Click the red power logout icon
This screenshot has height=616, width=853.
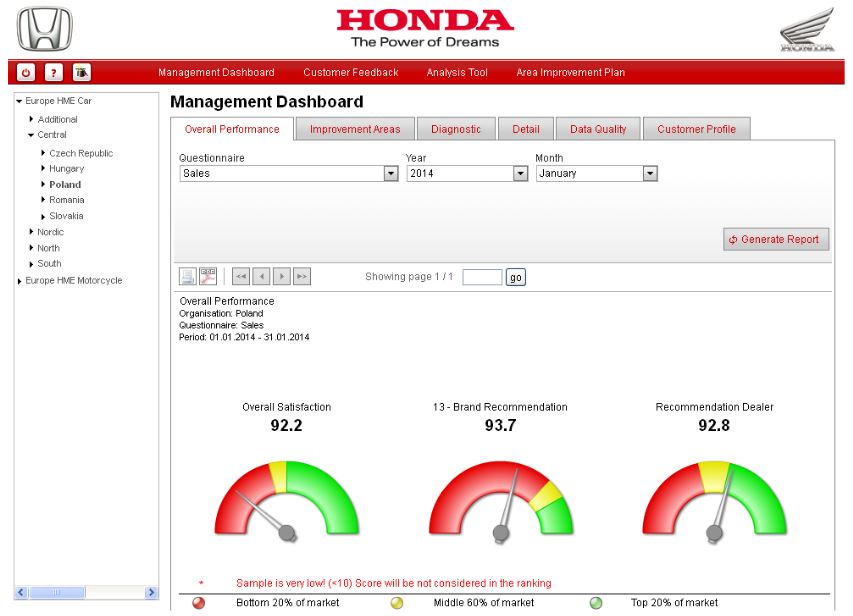(x=26, y=72)
